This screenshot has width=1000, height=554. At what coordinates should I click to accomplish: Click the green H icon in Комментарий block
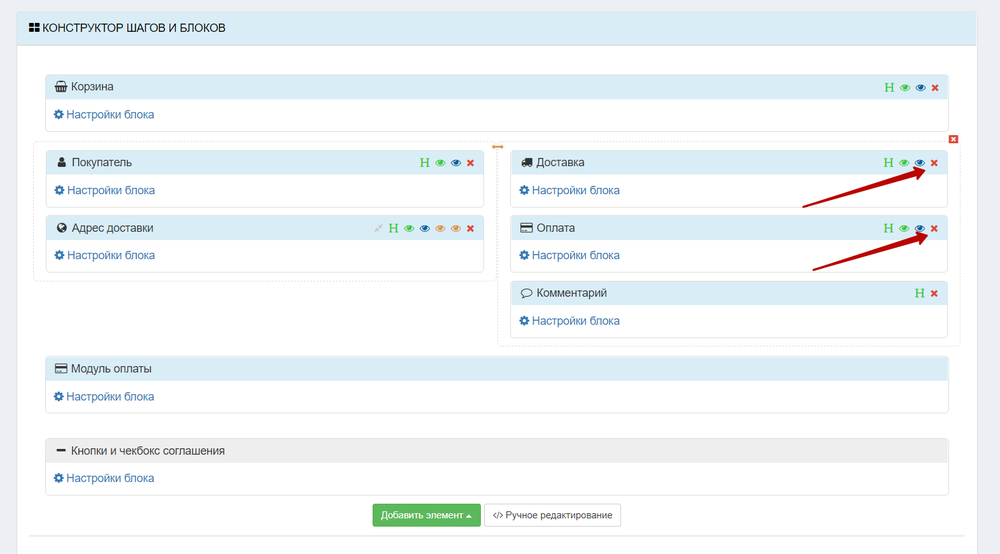tap(920, 293)
